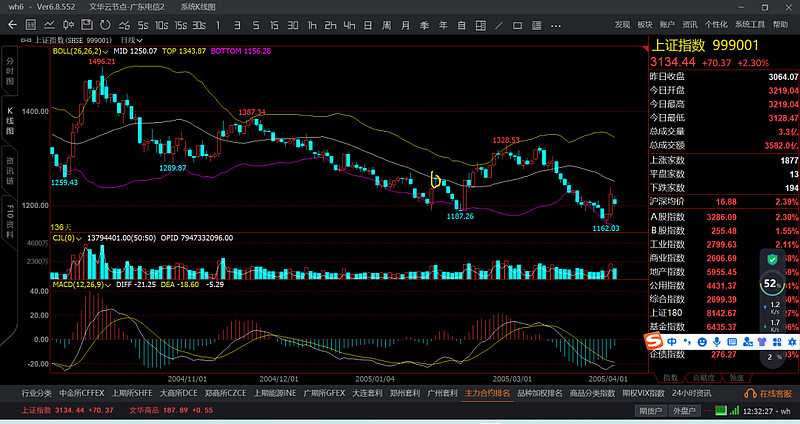Image resolution: width=800 pixels, height=424 pixels.
Task: Select the 1h period
Action: (312, 25)
